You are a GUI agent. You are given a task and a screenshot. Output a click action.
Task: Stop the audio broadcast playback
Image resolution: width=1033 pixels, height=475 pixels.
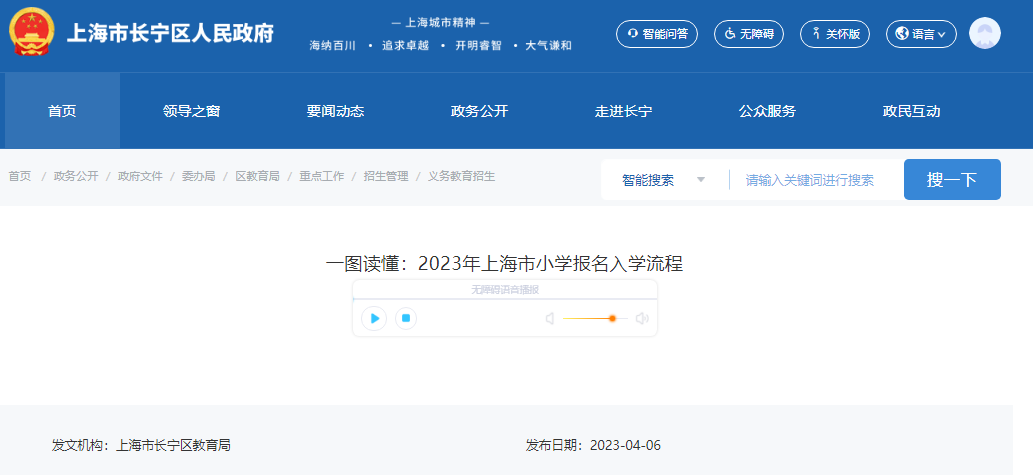pos(405,318)
